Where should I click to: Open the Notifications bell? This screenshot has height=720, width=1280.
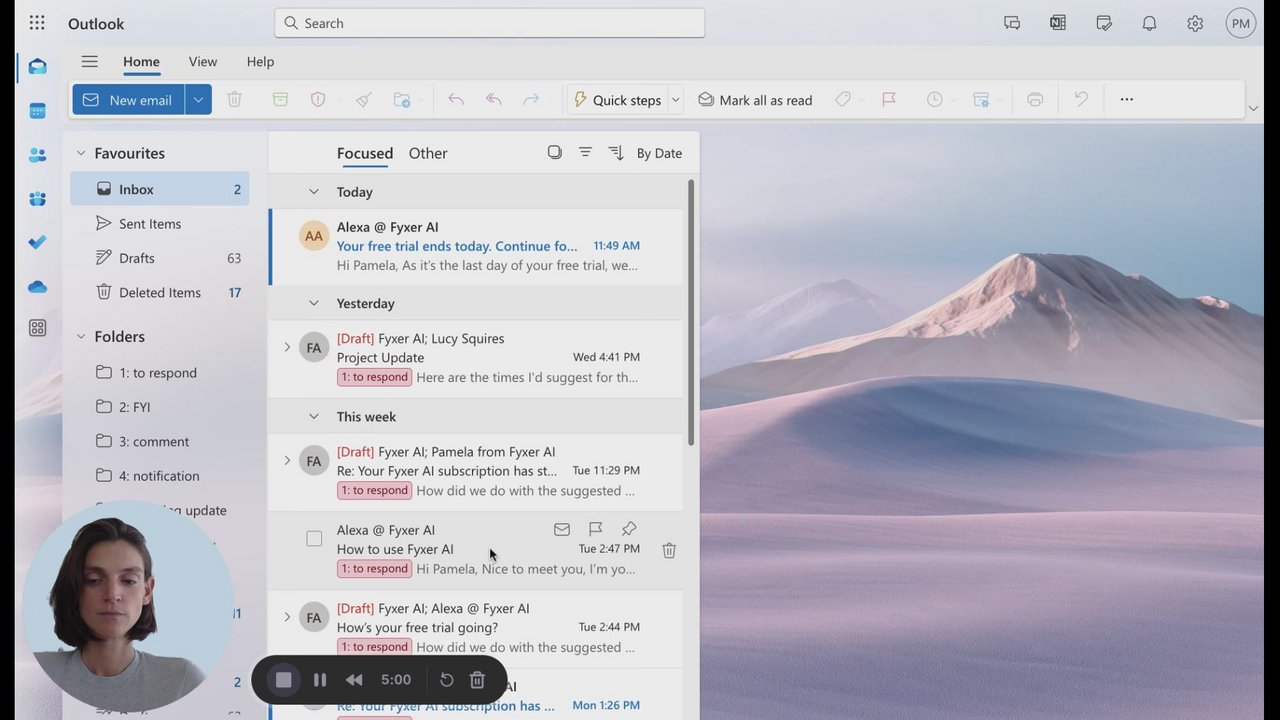click(x=1150, y=23)
